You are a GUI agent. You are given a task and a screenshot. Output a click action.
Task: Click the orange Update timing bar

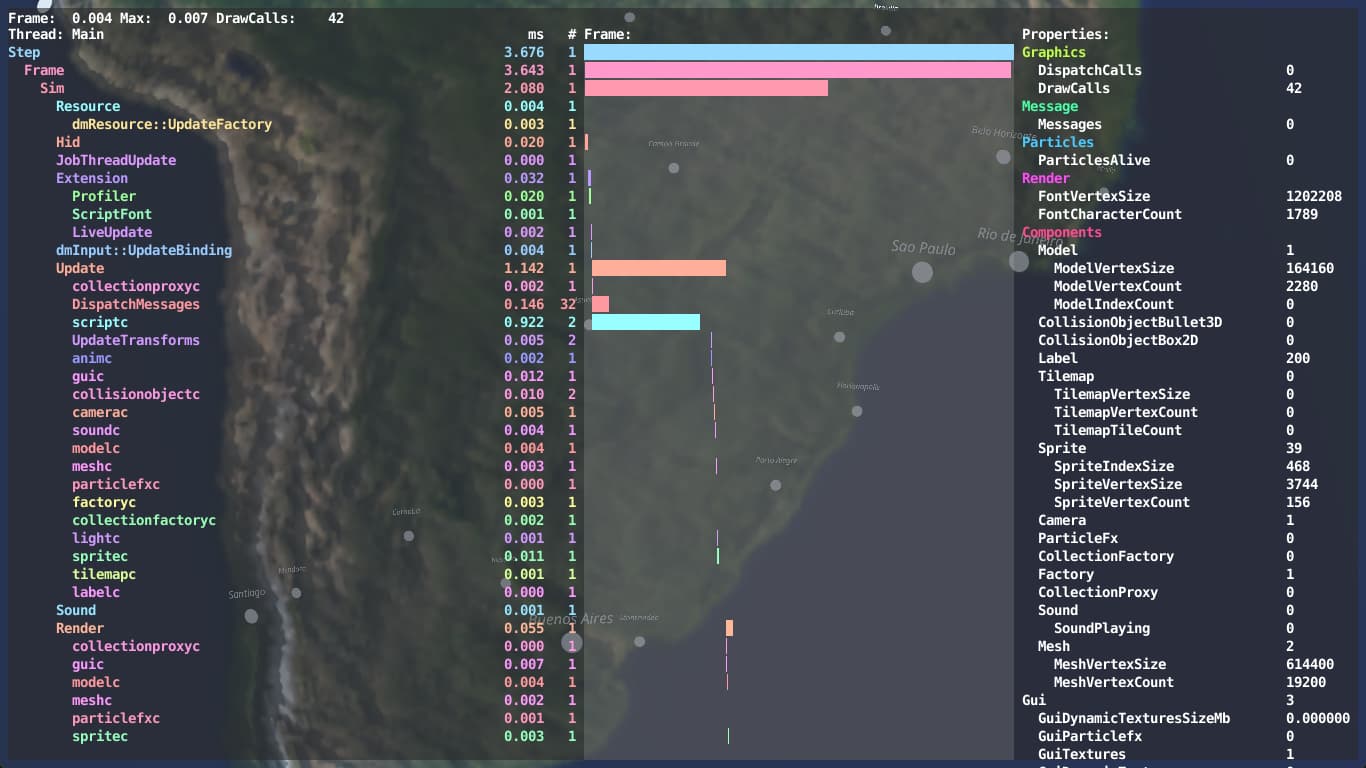658,268
